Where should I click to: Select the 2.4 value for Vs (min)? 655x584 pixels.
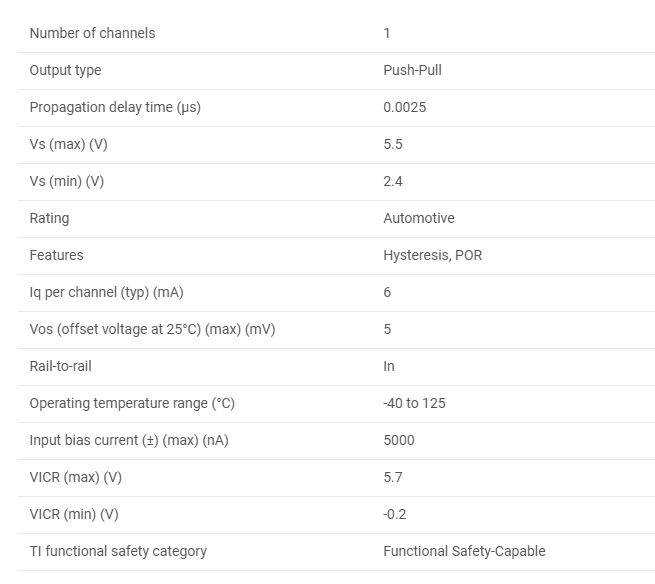click(x=393, y=181)
